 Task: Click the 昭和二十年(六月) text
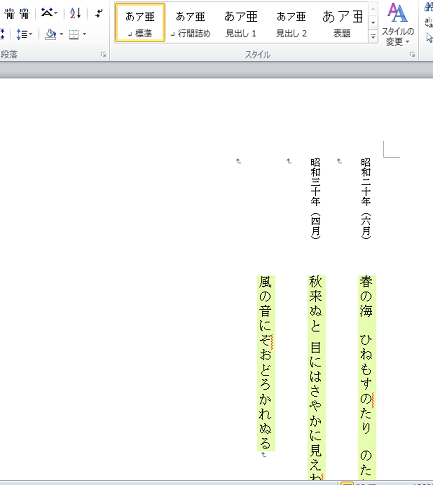(x=366, y=198)
